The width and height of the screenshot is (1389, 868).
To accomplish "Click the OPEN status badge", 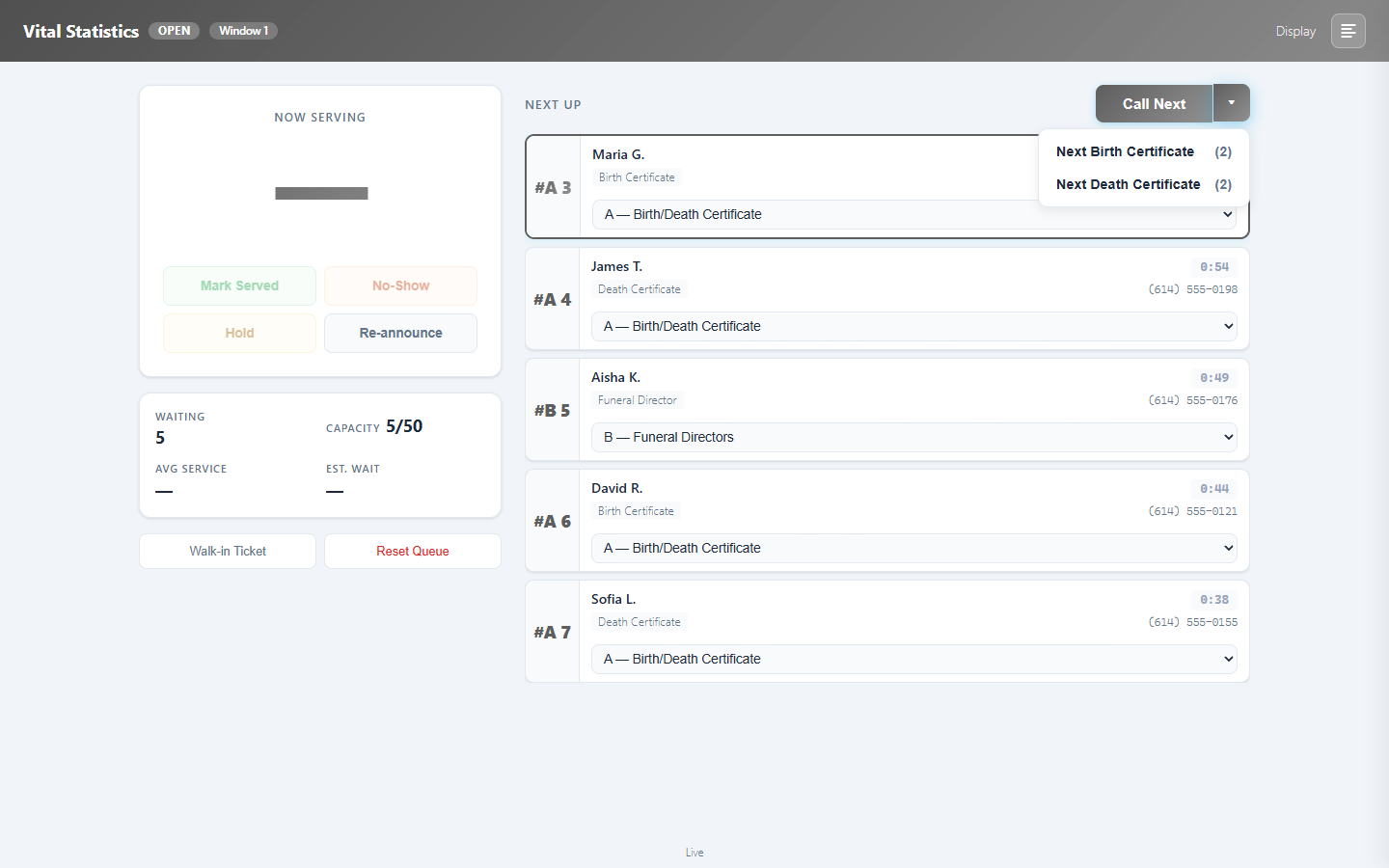I will [x=175, y=31].
